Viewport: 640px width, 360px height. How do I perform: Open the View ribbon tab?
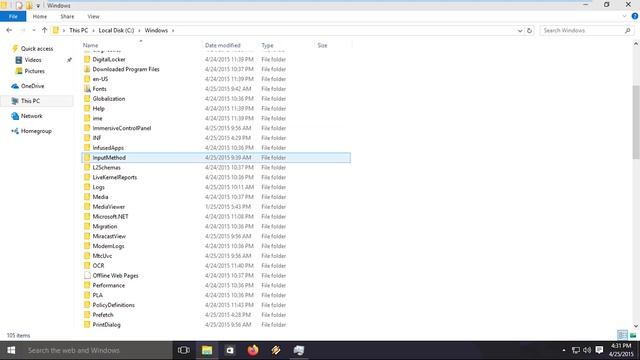pos(93,17)
